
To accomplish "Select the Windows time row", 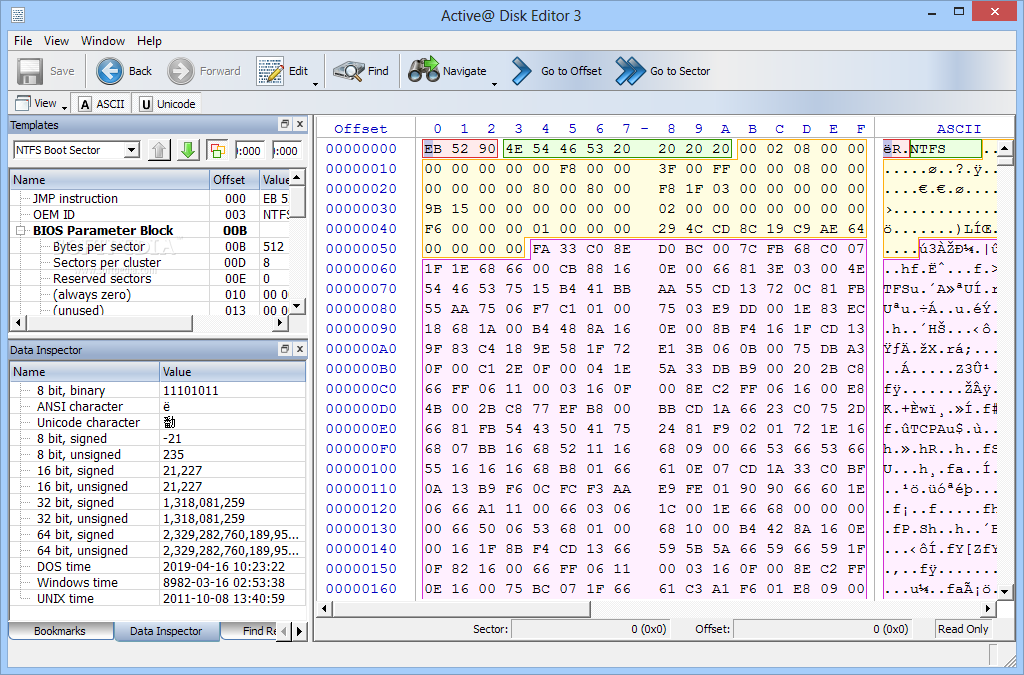I will [158, 582].
